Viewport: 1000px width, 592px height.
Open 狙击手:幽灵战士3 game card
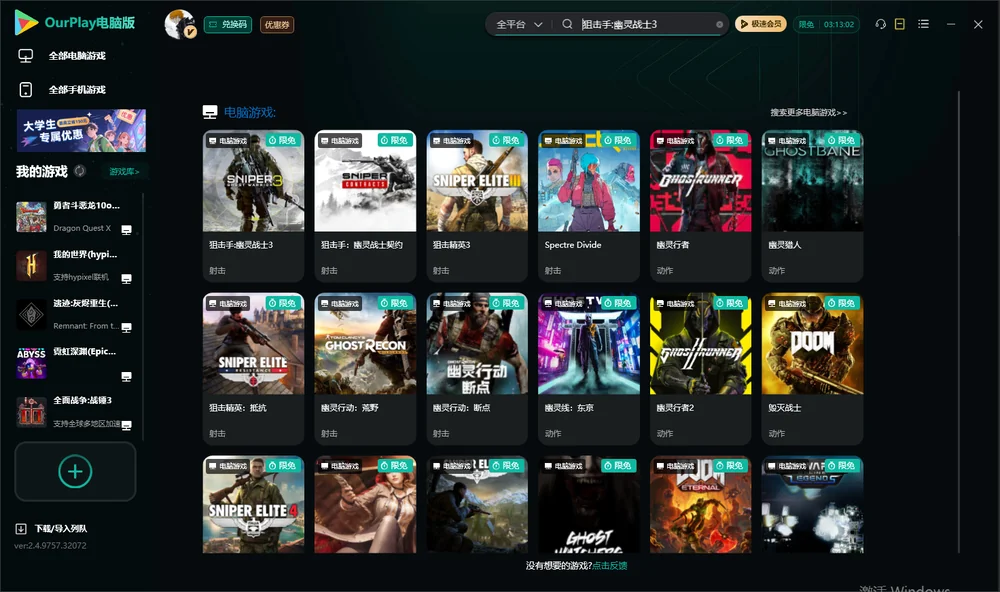[x=253, y=205]
